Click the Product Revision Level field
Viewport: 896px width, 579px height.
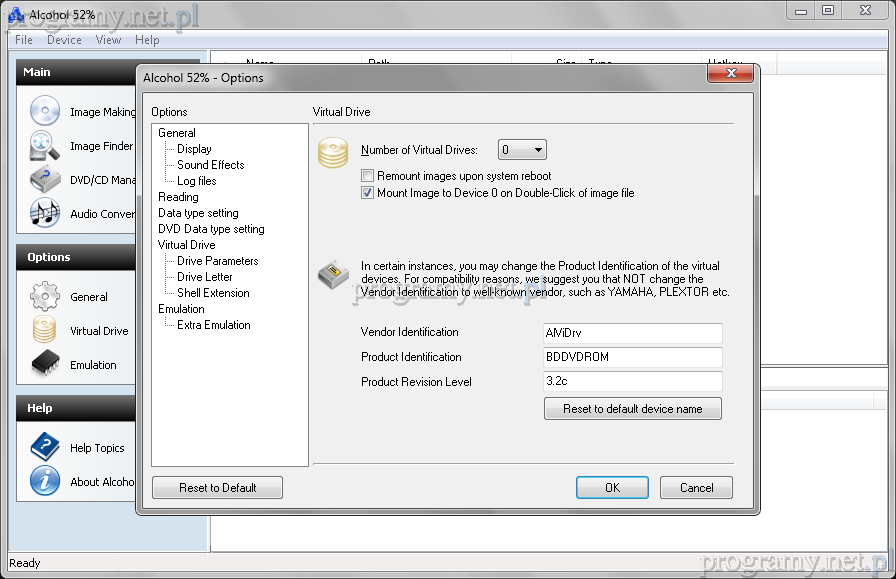pyautogui.click(x=632, y=382)
